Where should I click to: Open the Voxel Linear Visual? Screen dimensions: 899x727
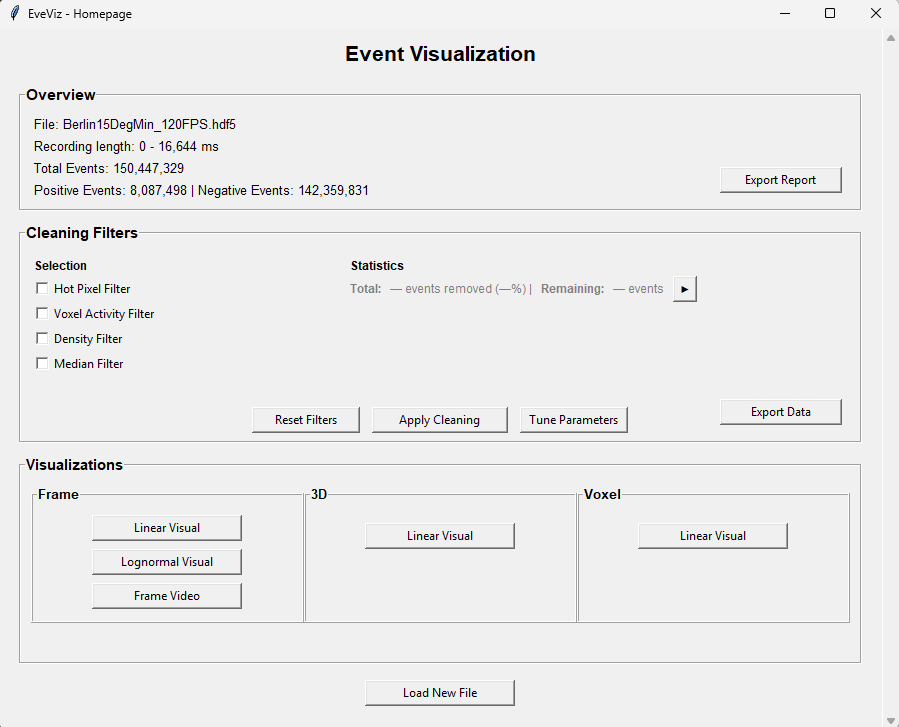712,535
